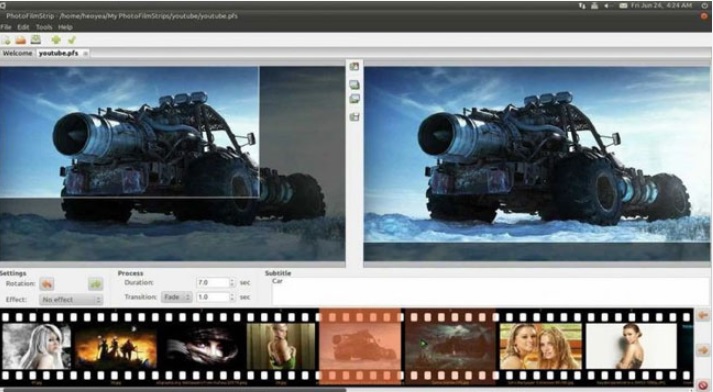Viewport: 713px width, 392px height.
Task: Click the top motion icon between the previews
Action: [354, 66]
